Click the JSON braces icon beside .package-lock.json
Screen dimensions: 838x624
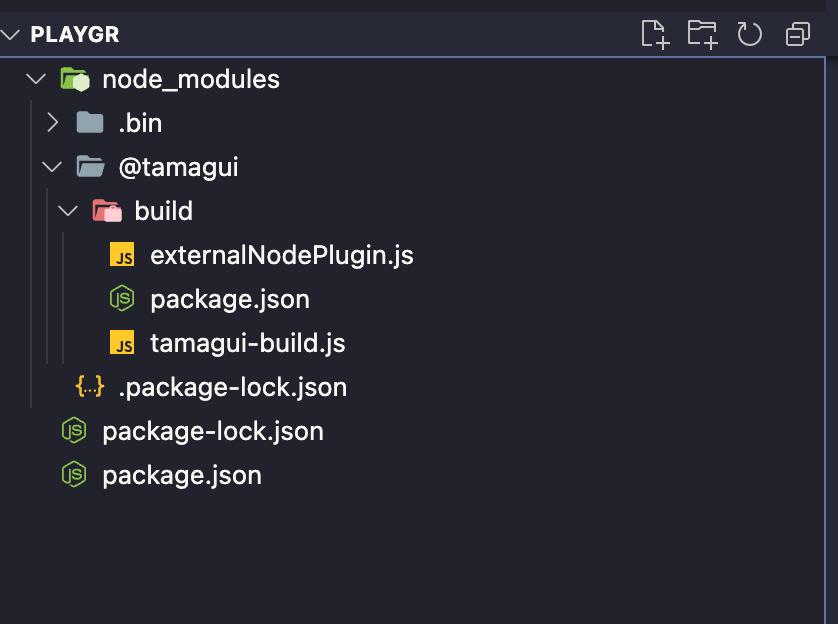point(90,387)
